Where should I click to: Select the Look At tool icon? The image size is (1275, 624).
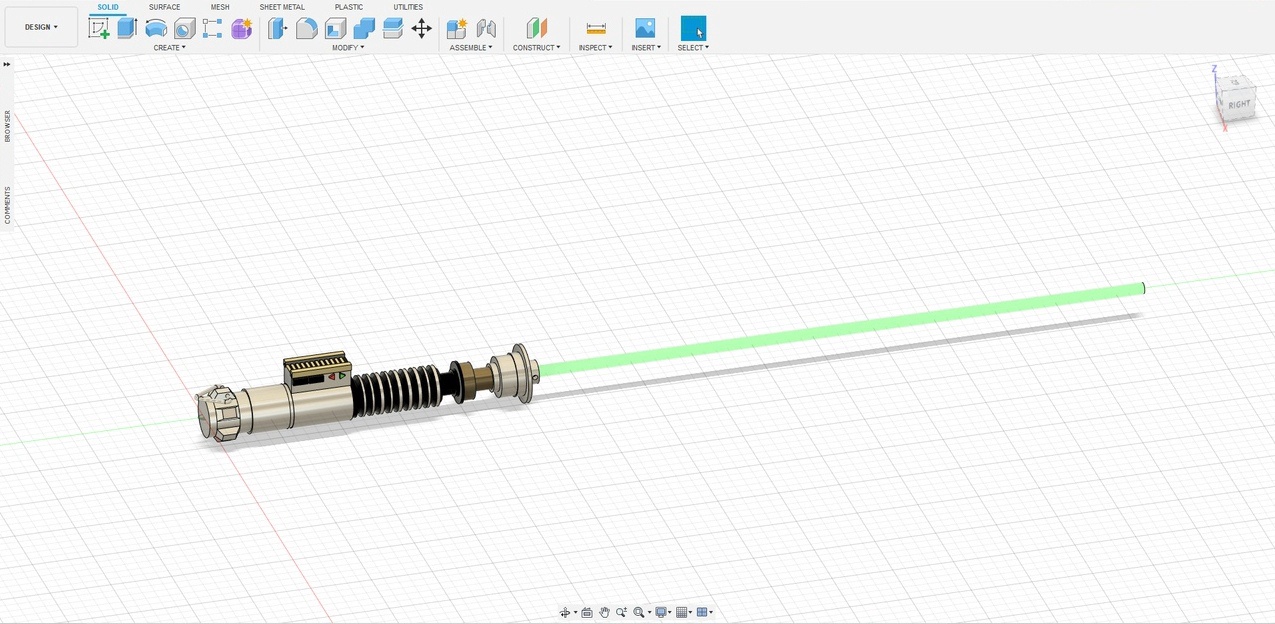pos(587,612)
